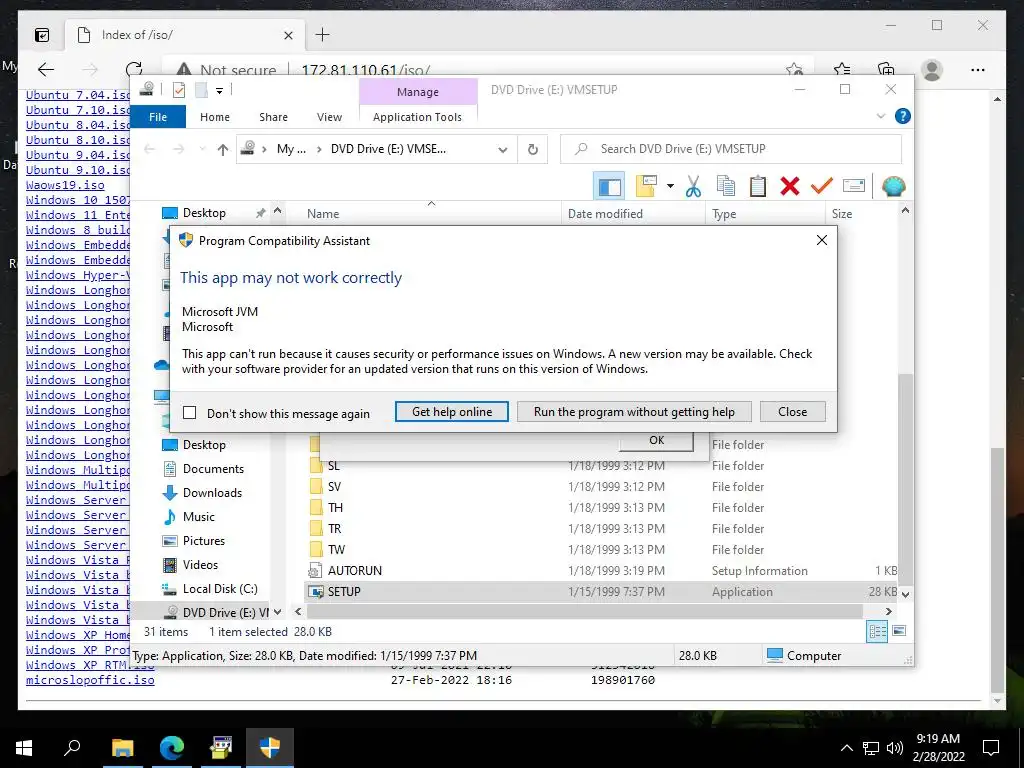Click the scissors Cut icon
The image size is (1024, 768).
point(694,186)
